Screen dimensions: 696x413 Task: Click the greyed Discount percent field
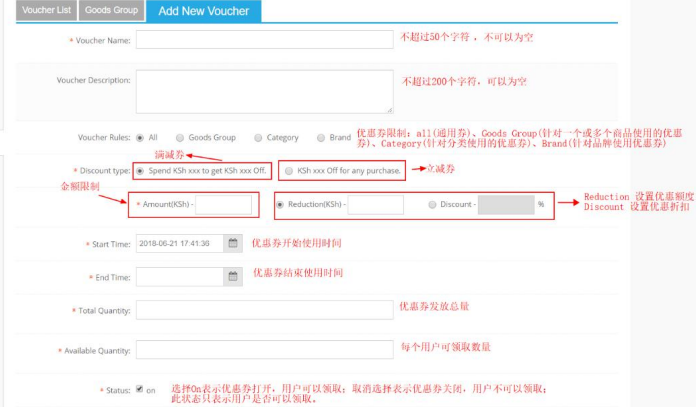pyautogui.click(x=506, y=205)
